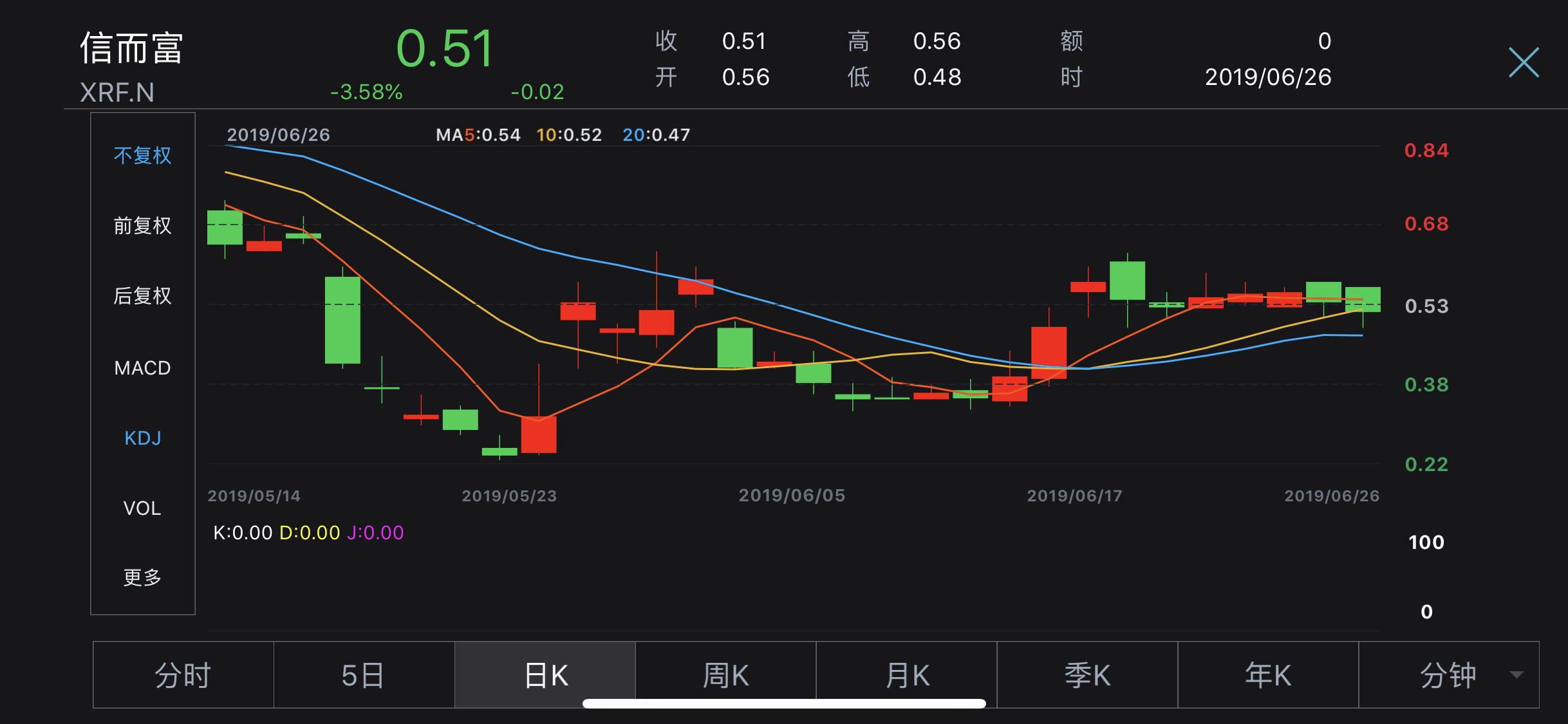Screen dimensions: 1568x724
Task: Switch to the 月K monthly chart tab
Action: (x=905, y=675)
